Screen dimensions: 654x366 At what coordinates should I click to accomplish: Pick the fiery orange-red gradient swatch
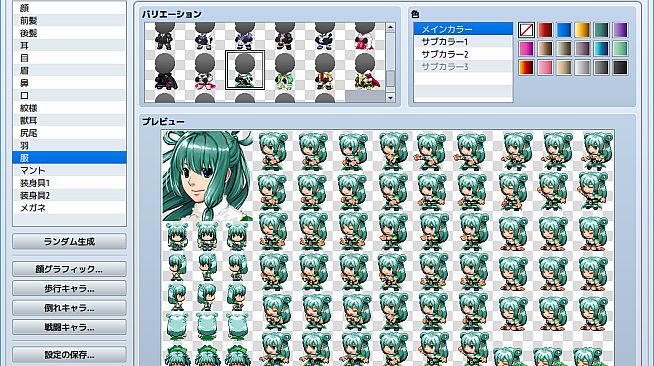[x=526, y=68]
